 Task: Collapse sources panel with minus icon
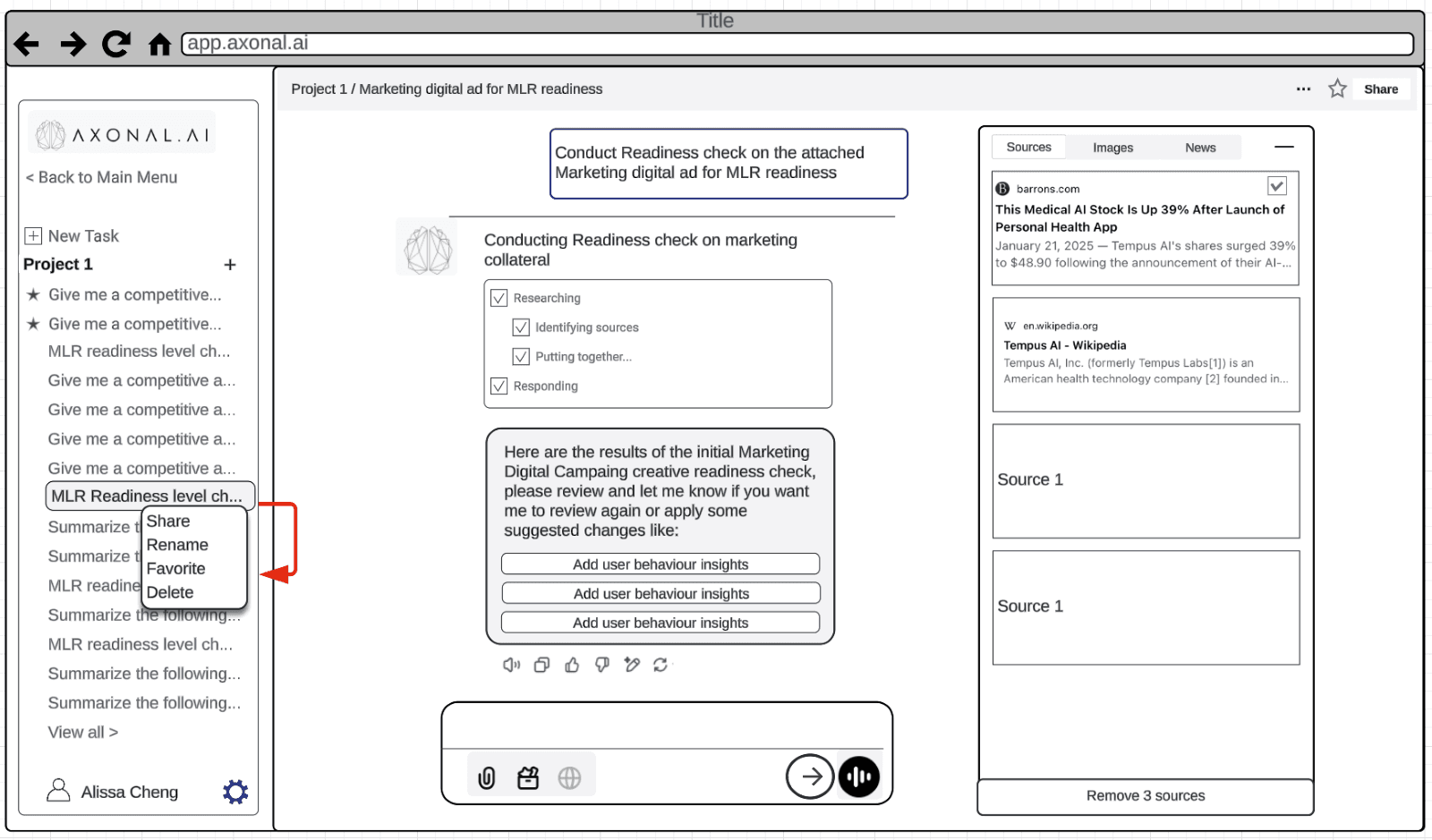tap(1283, 147)
